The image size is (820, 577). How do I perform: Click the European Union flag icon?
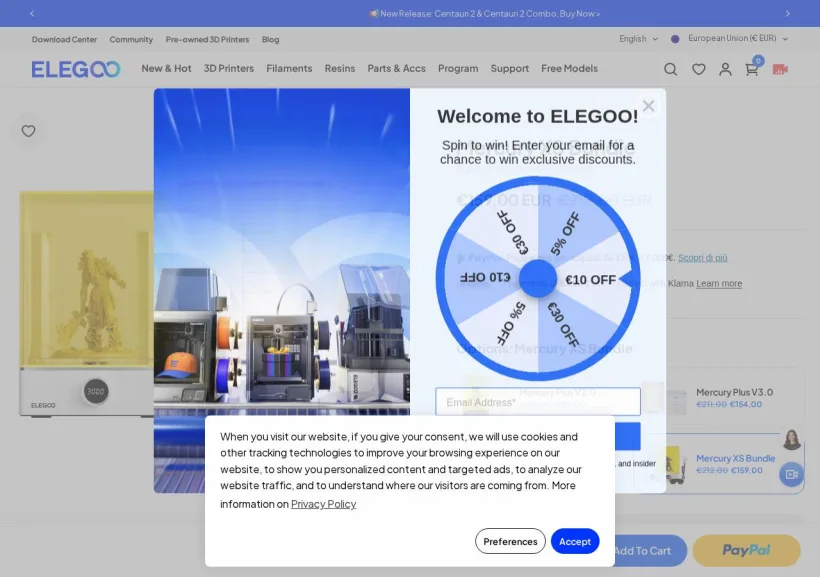pos(675,39)
